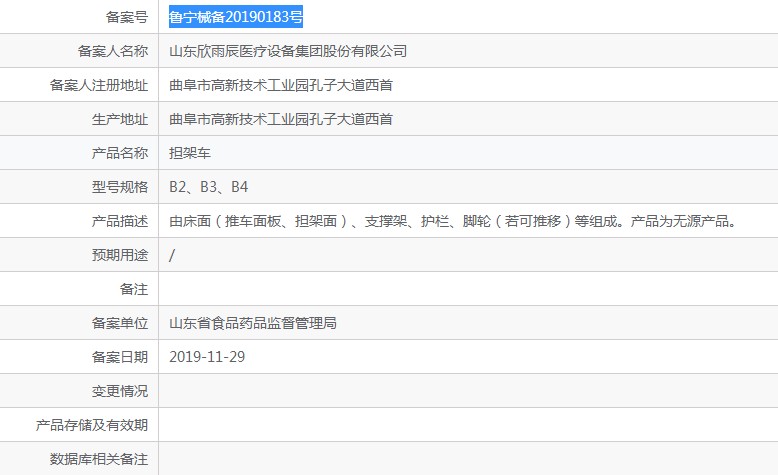Select model value B2、B3、B4

click(208, 187)
